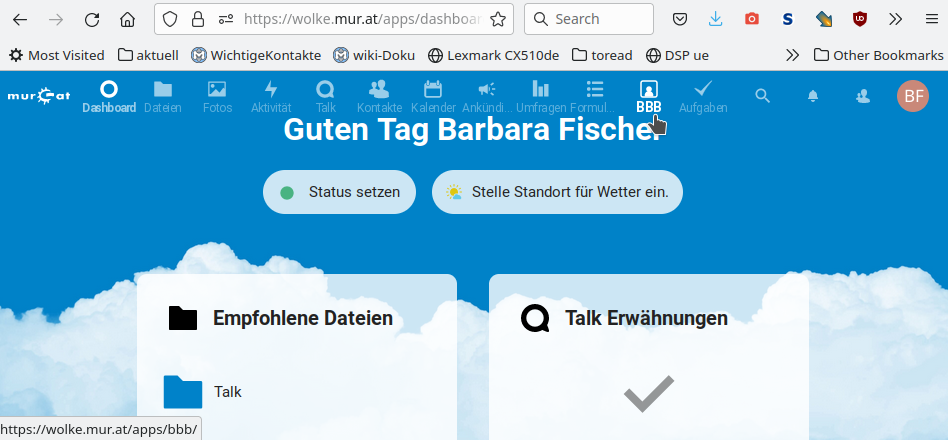Open the Ankündigungen announcements app
This screenshot has width=948, height=440.
pos(487,96)
